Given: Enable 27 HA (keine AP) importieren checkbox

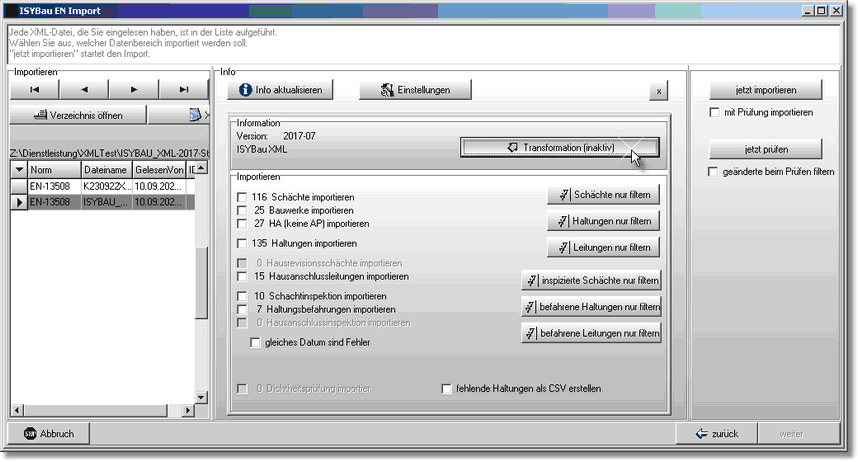Looking at the screenshot, I should click(x=242, y=223).
